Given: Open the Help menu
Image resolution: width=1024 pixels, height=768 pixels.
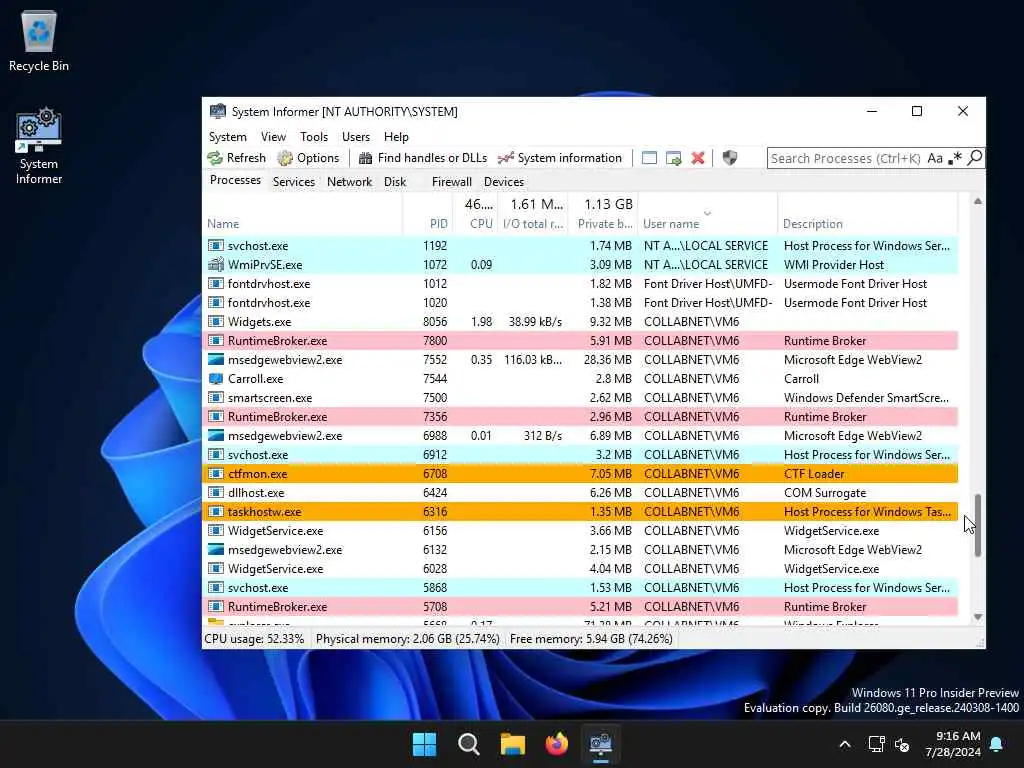Looking at the screenshot, I should [396, 136].
